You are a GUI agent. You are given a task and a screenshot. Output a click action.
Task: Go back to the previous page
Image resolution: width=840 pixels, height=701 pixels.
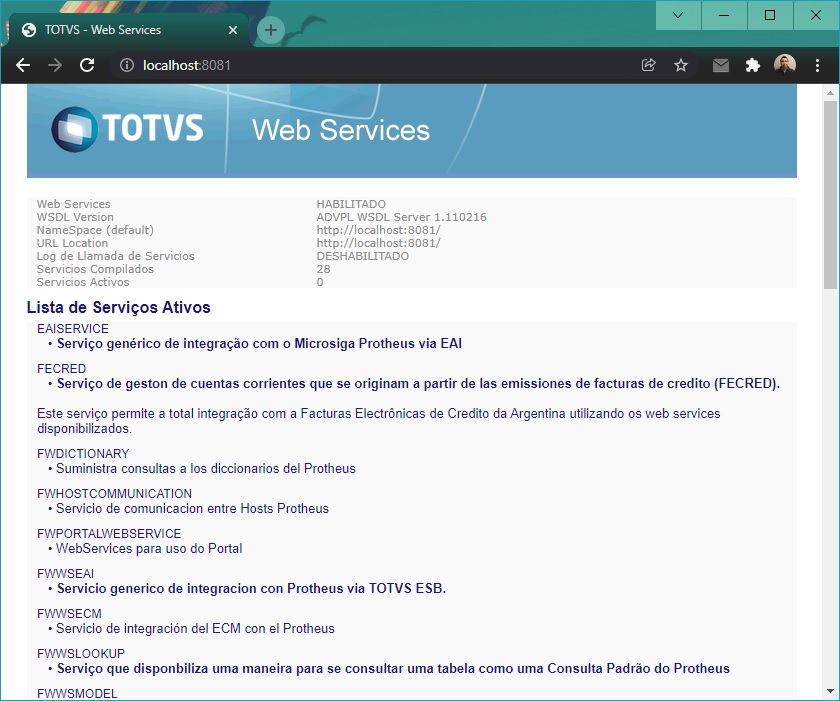tap(23, 65)
